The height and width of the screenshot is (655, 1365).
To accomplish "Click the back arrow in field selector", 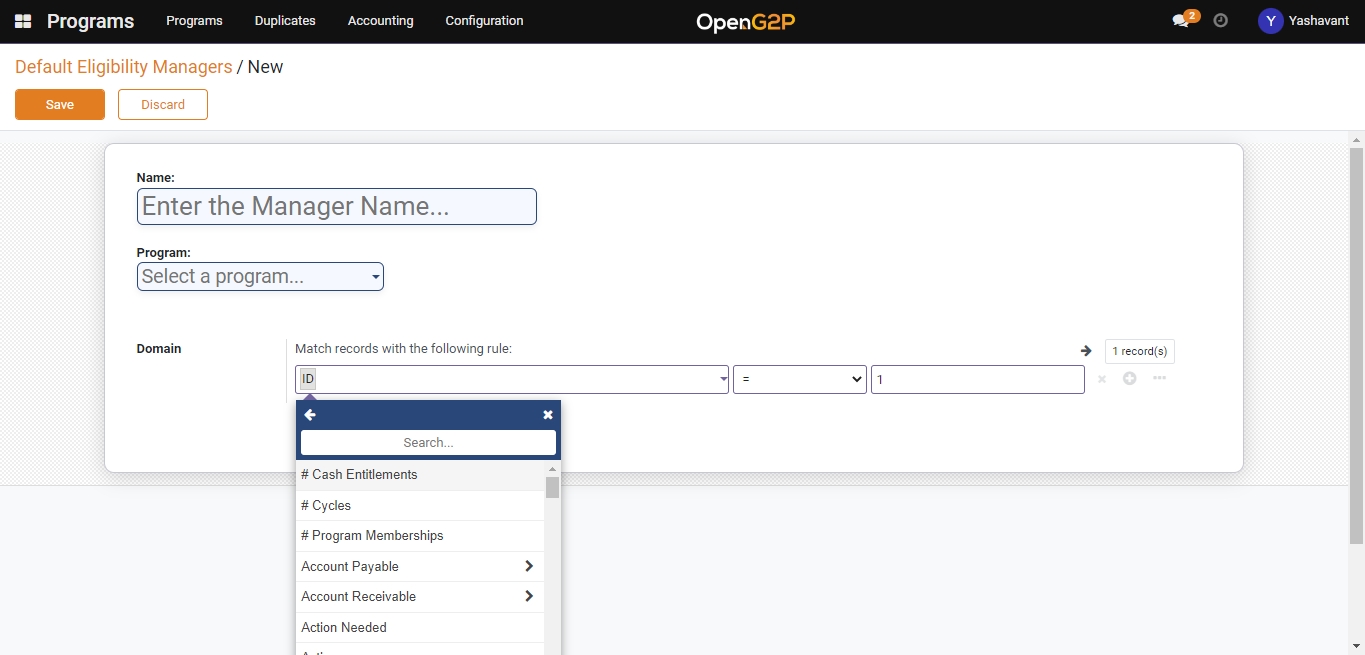I will [x=310, y=415].
